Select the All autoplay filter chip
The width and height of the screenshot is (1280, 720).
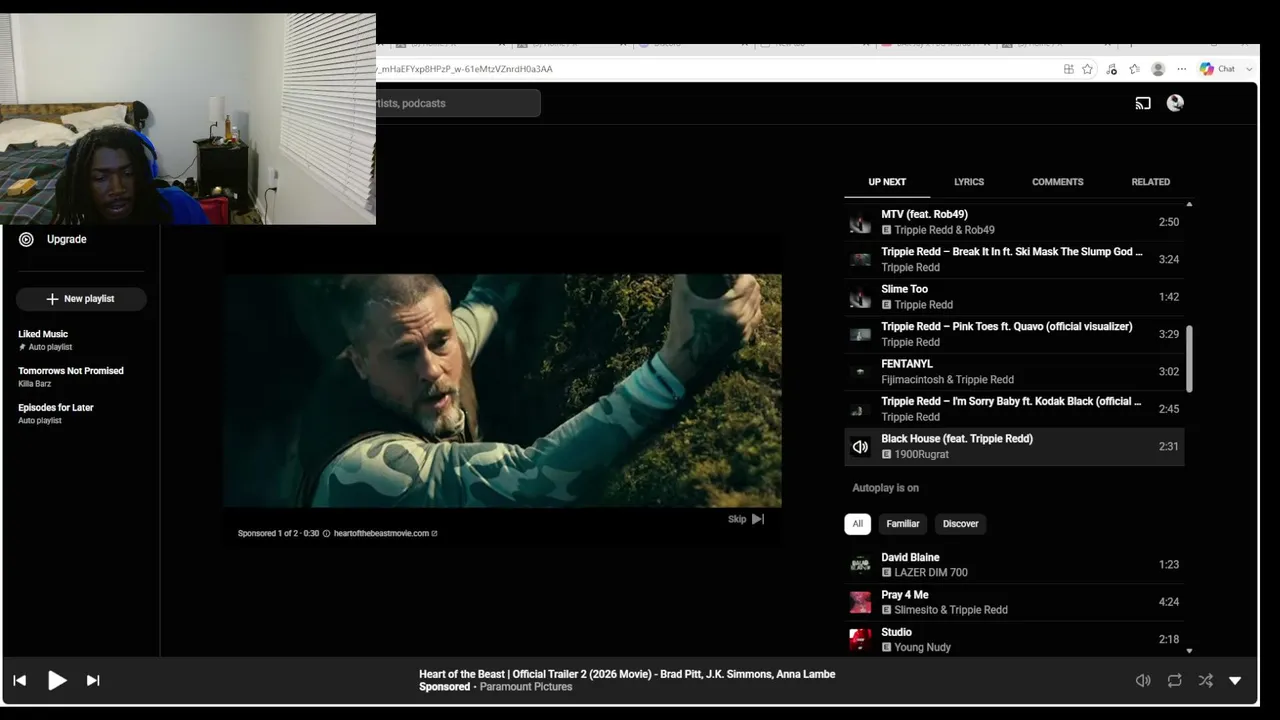(857, 524)
